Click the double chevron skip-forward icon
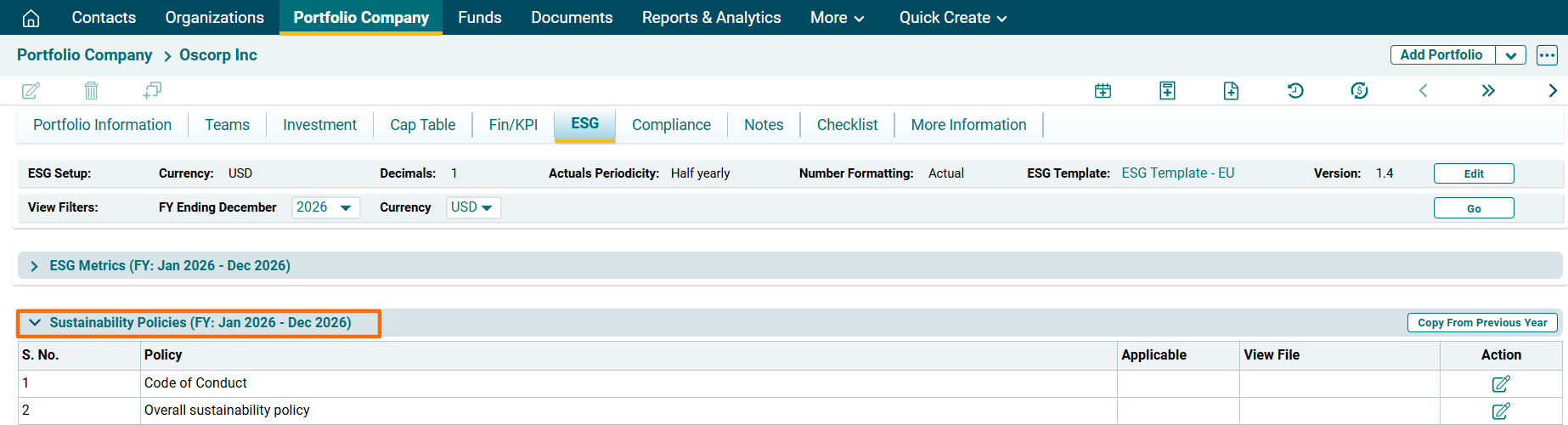This screenshot has width=1568, height=425. pos(1488,91)
